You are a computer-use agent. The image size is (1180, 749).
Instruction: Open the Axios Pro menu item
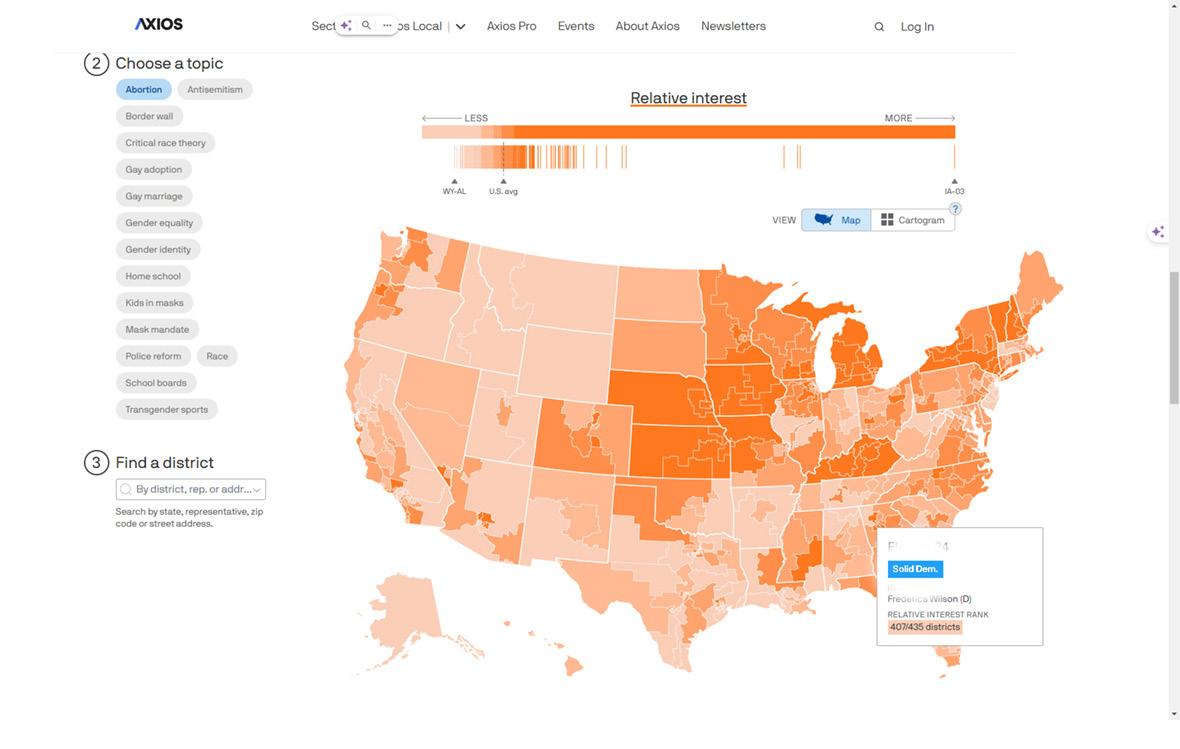pos(511,26)
